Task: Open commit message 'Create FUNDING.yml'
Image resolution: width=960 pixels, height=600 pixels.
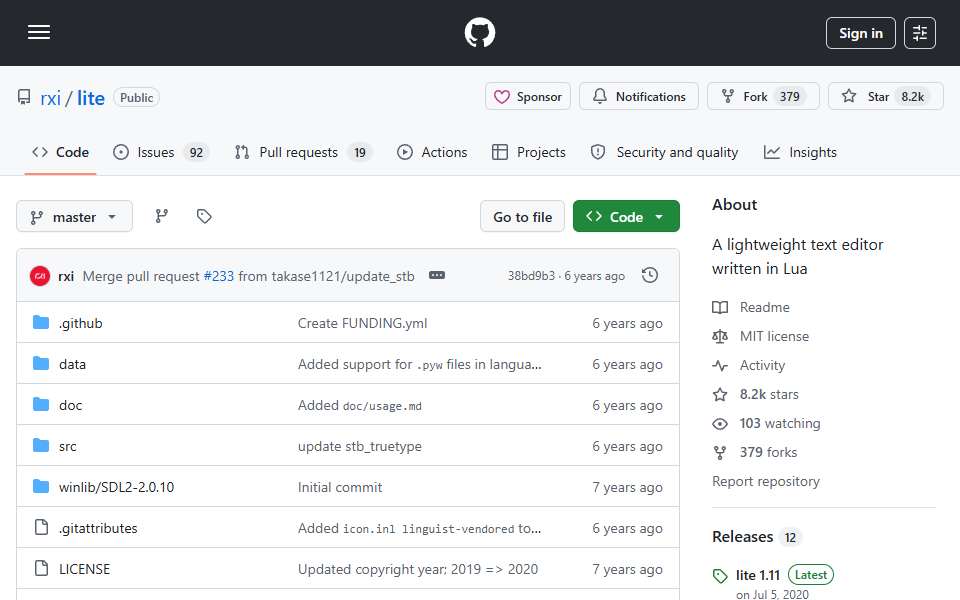Action: pos(362,323)
